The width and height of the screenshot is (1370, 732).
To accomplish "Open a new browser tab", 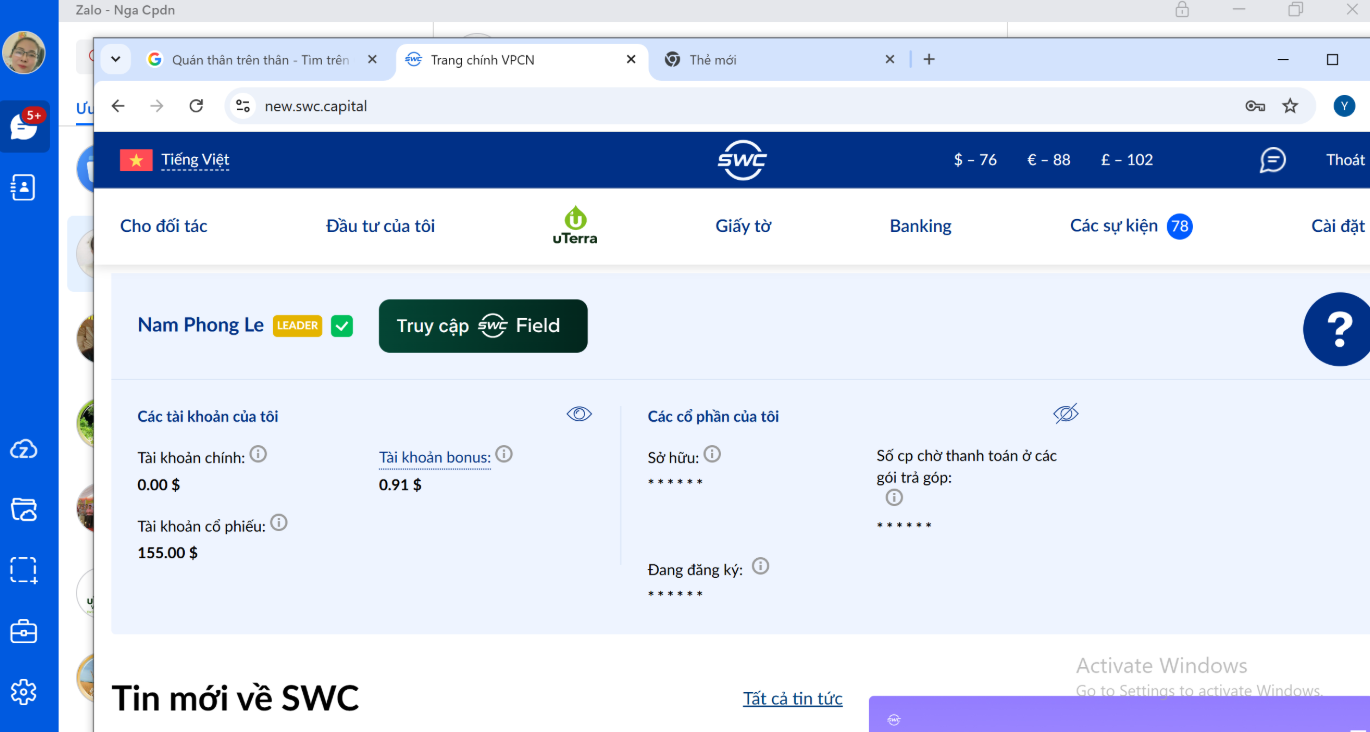I will pyautogui.click(x=929, y=59).
